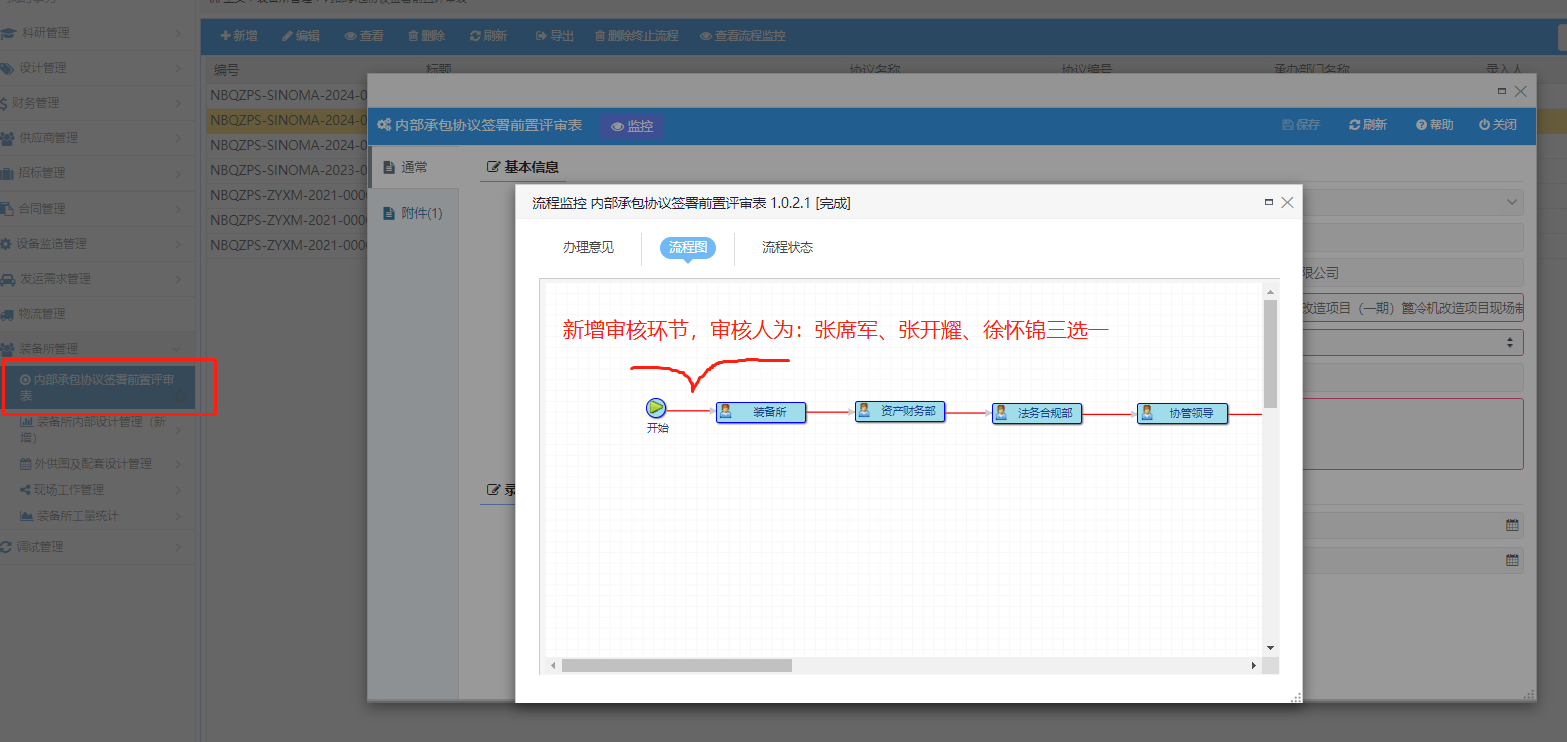This screenshot has height=742, width=1567.
Task: Click 关闭 power button in form header
Action: (1497, 125)
